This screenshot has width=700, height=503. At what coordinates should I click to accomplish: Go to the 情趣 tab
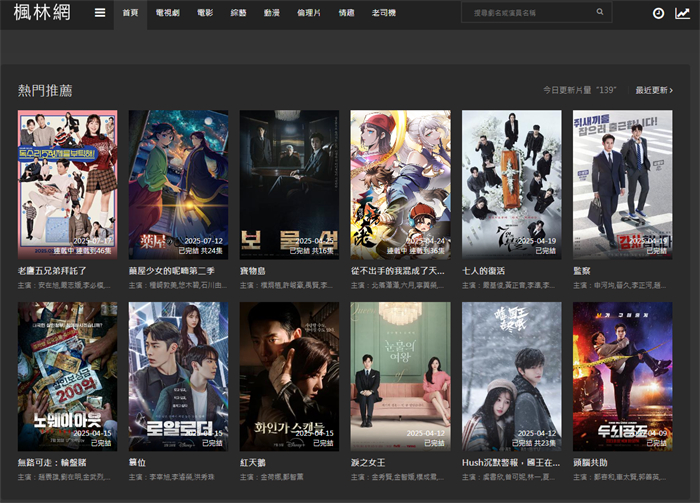(346, 13)
